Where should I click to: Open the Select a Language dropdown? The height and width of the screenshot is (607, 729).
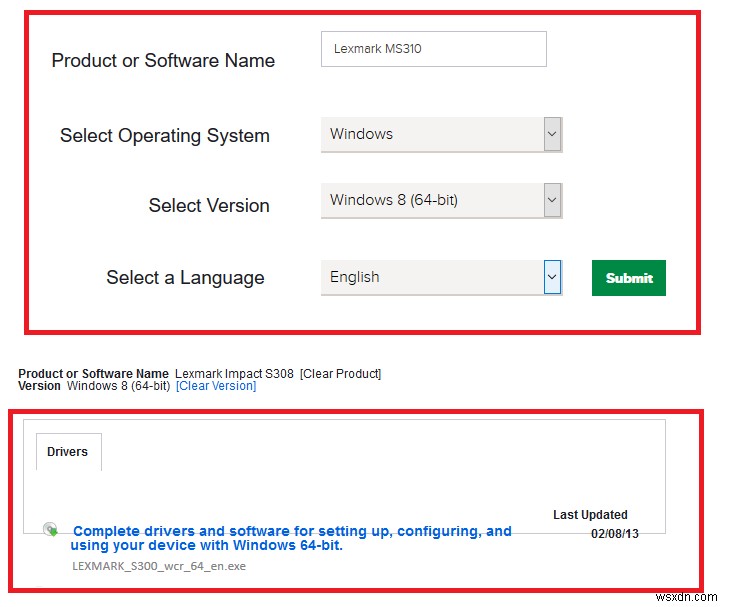[441, 277]
